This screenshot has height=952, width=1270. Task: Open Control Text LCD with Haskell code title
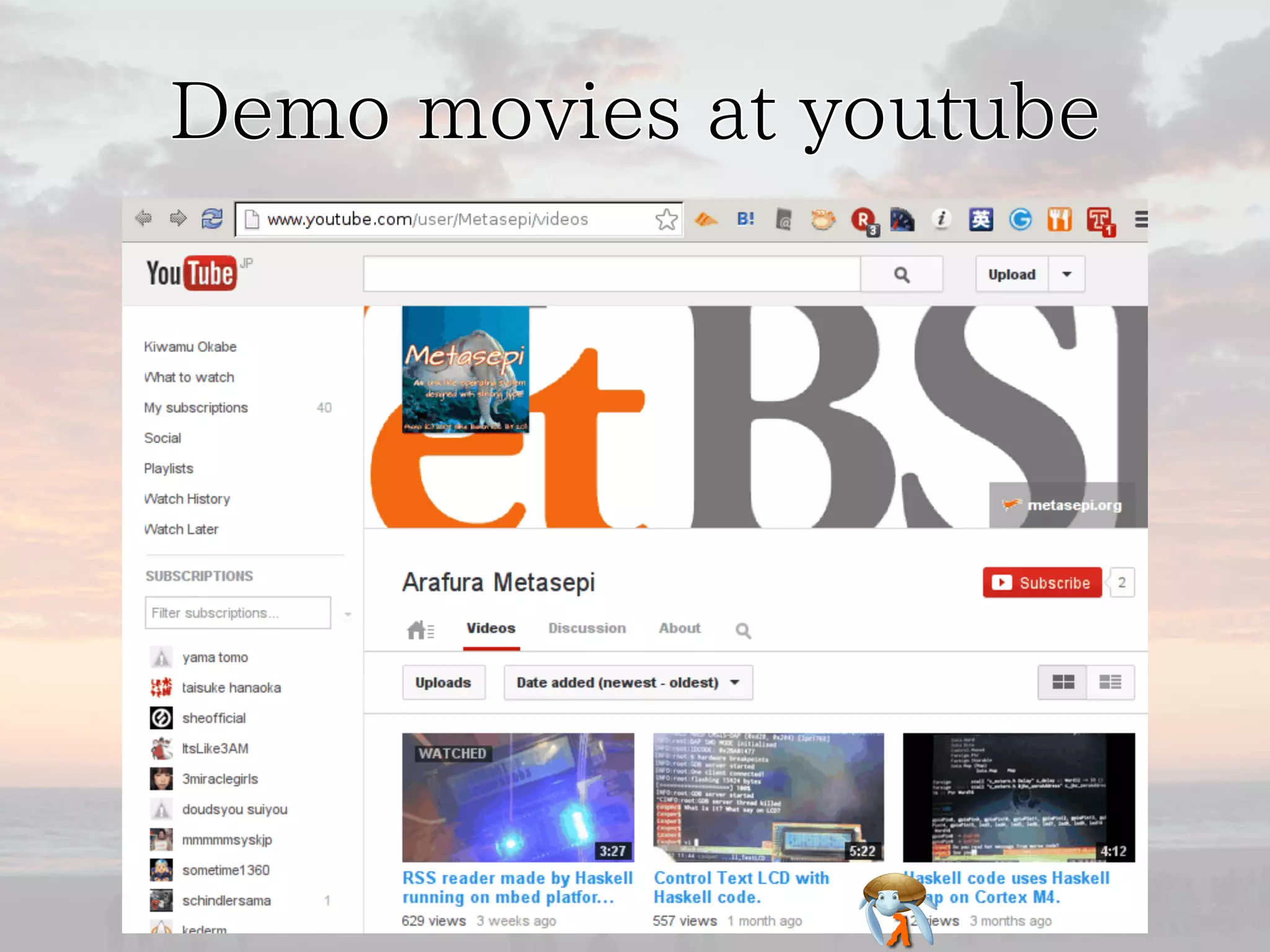click(741, 888)
